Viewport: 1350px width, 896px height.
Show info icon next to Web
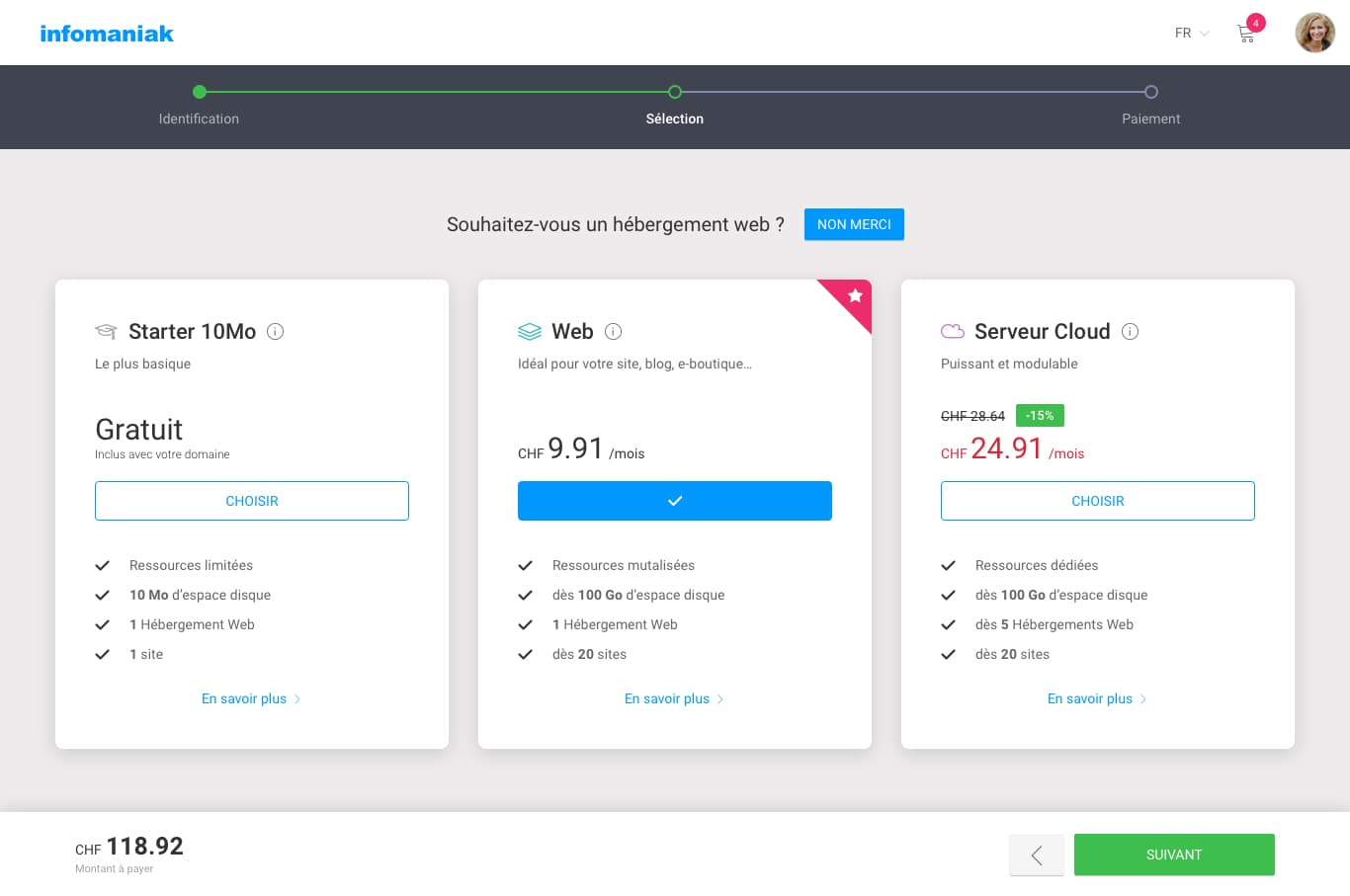coord(613,332)
